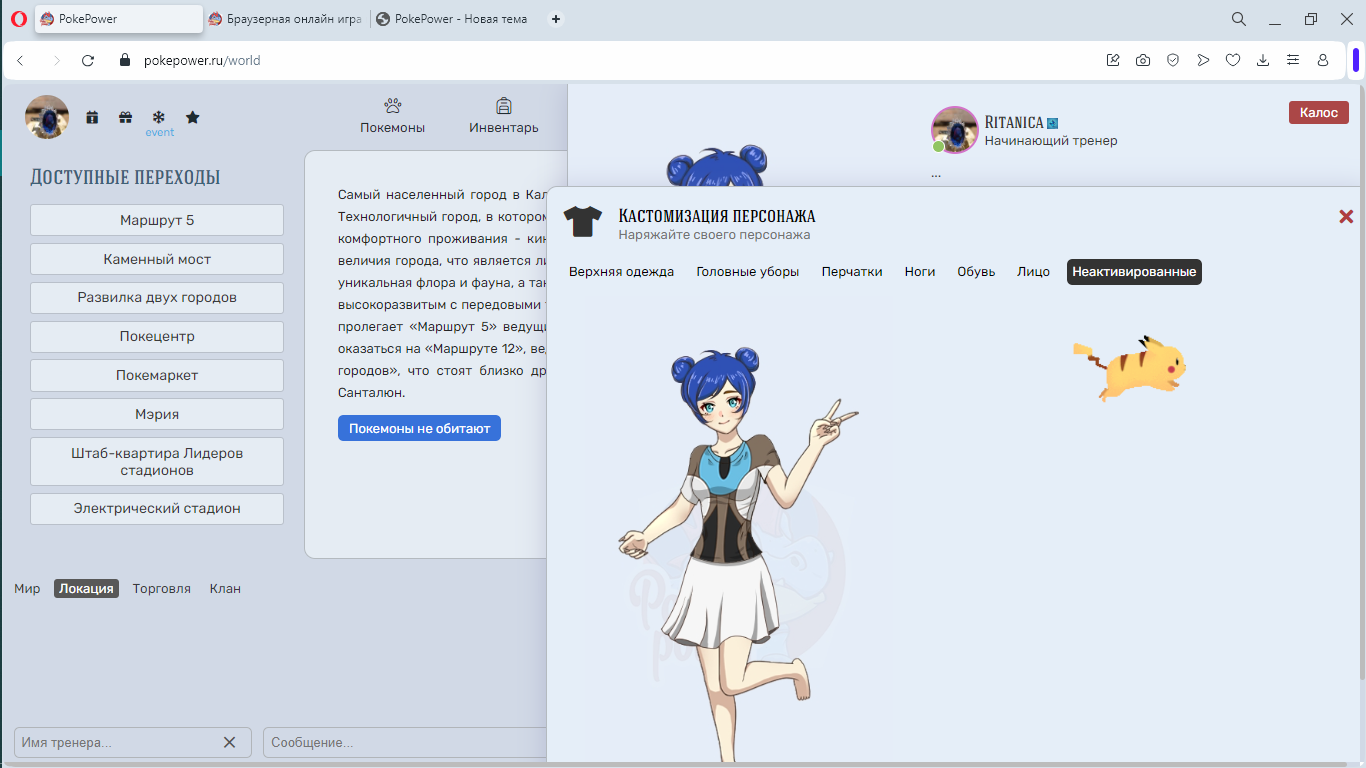Switch chat to Торговля channel
Screen dimensions: 1366x768
tap(161, 589)
